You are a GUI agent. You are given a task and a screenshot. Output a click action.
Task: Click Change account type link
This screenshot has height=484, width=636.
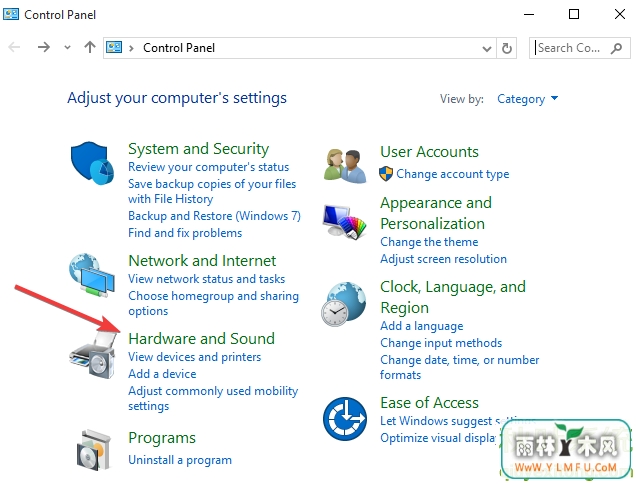point(453,174)
